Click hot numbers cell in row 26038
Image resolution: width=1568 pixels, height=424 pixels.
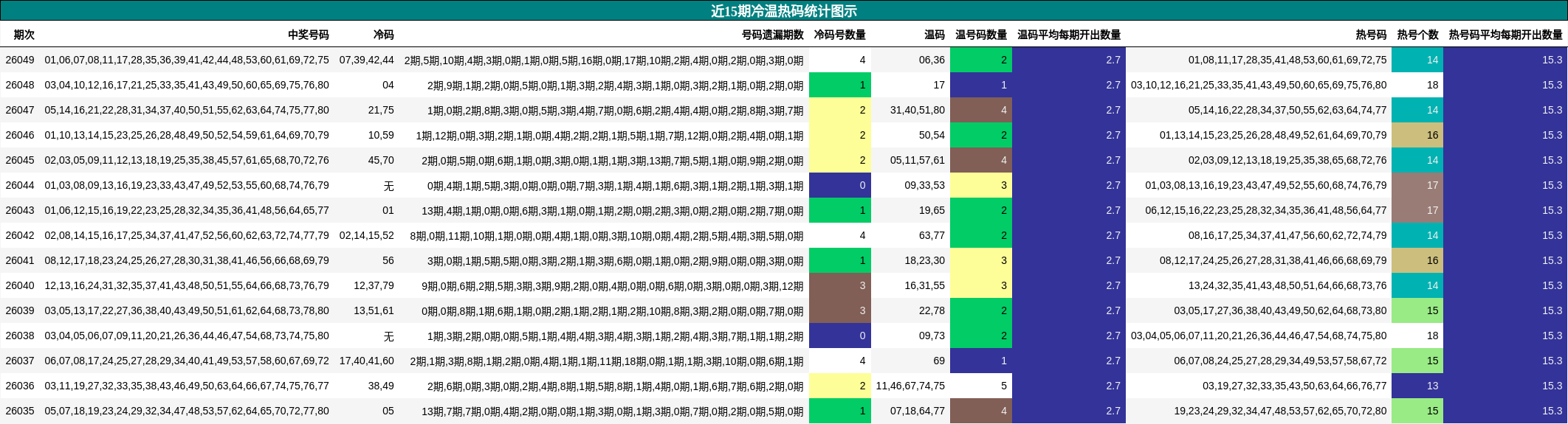point(1259,336)
